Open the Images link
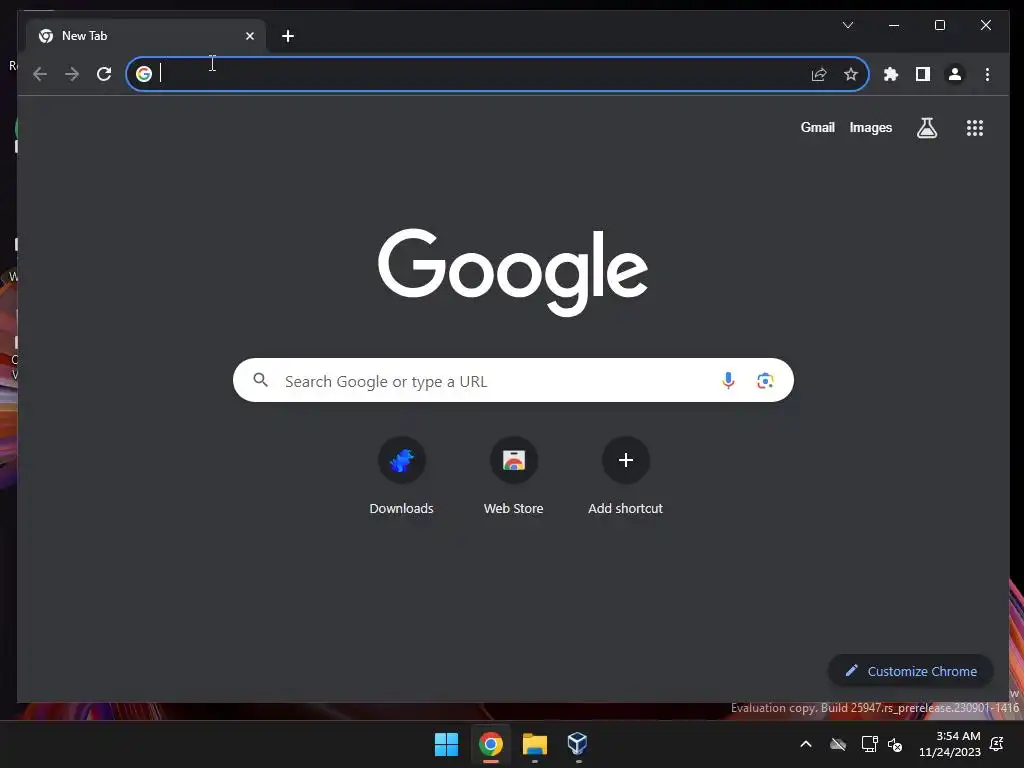1024x768 pixels. pos(871,127)
